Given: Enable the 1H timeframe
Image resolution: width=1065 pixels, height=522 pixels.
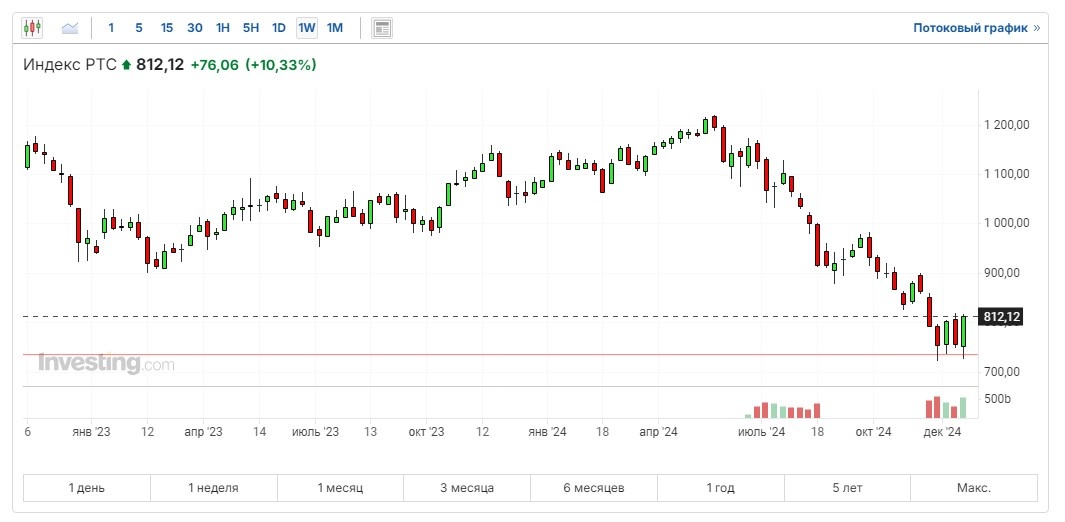Looking at the screenshot, I should pos(223,28).
